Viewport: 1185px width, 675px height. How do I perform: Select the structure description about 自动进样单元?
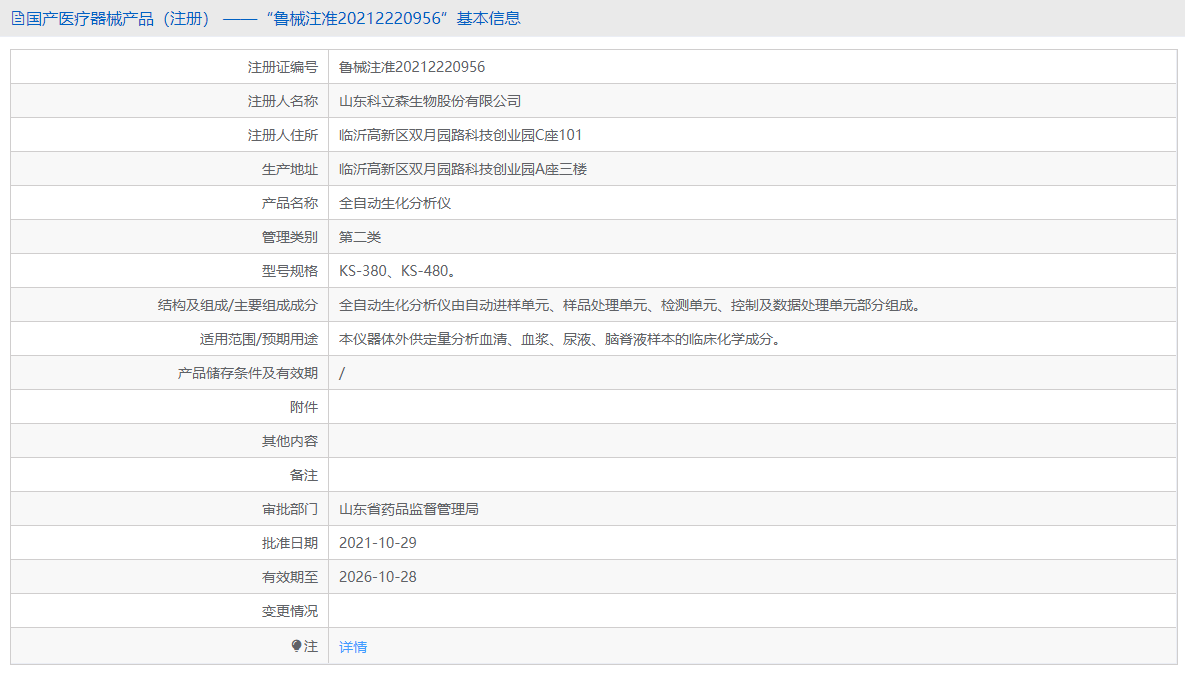[630, 305]
